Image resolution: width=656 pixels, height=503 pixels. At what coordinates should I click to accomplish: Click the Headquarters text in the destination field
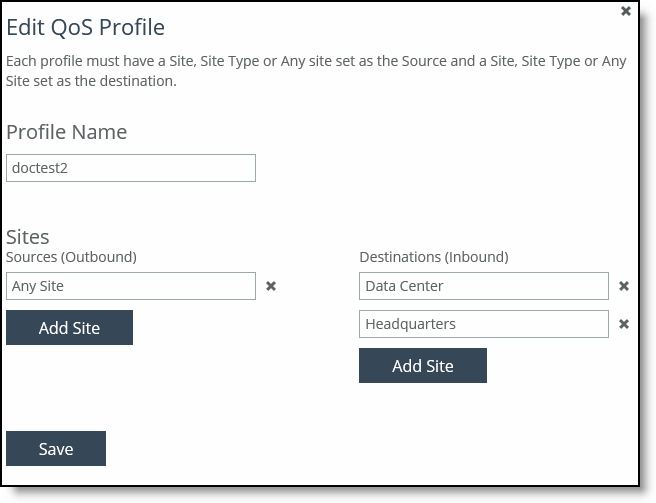[x=410, y=324]
